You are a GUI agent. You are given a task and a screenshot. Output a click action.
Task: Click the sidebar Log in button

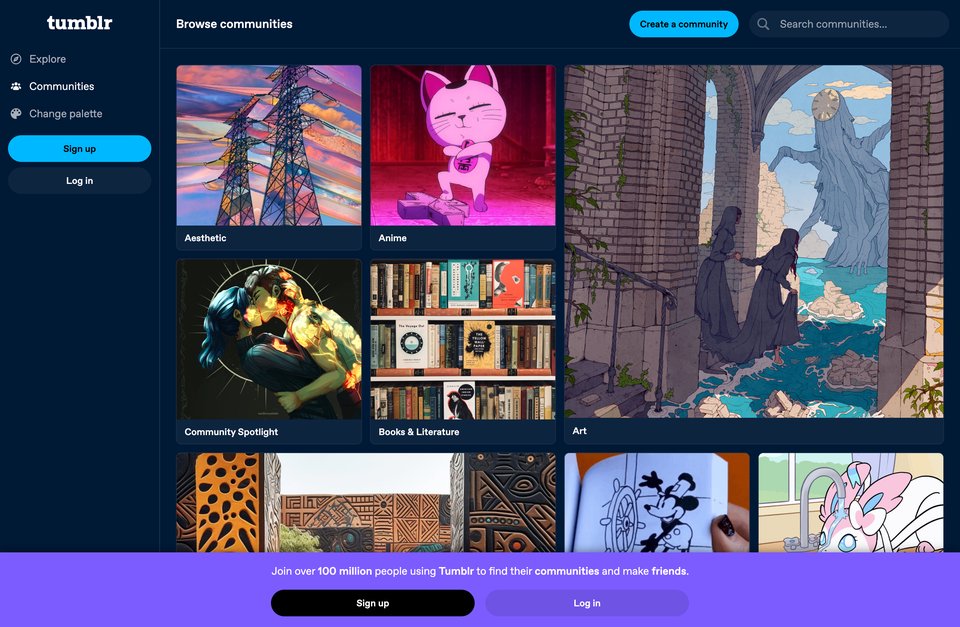click(80, 181)
